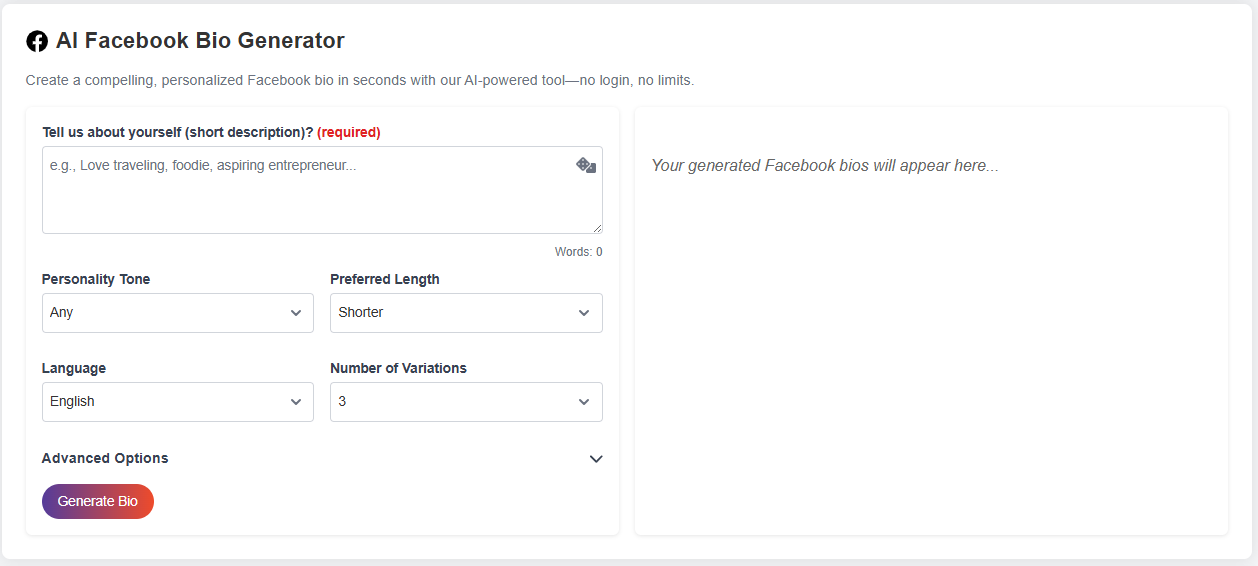This screenshot has width=1258, height=566.
Task: Click the resize handle of the description textarea
Action: 597,228
